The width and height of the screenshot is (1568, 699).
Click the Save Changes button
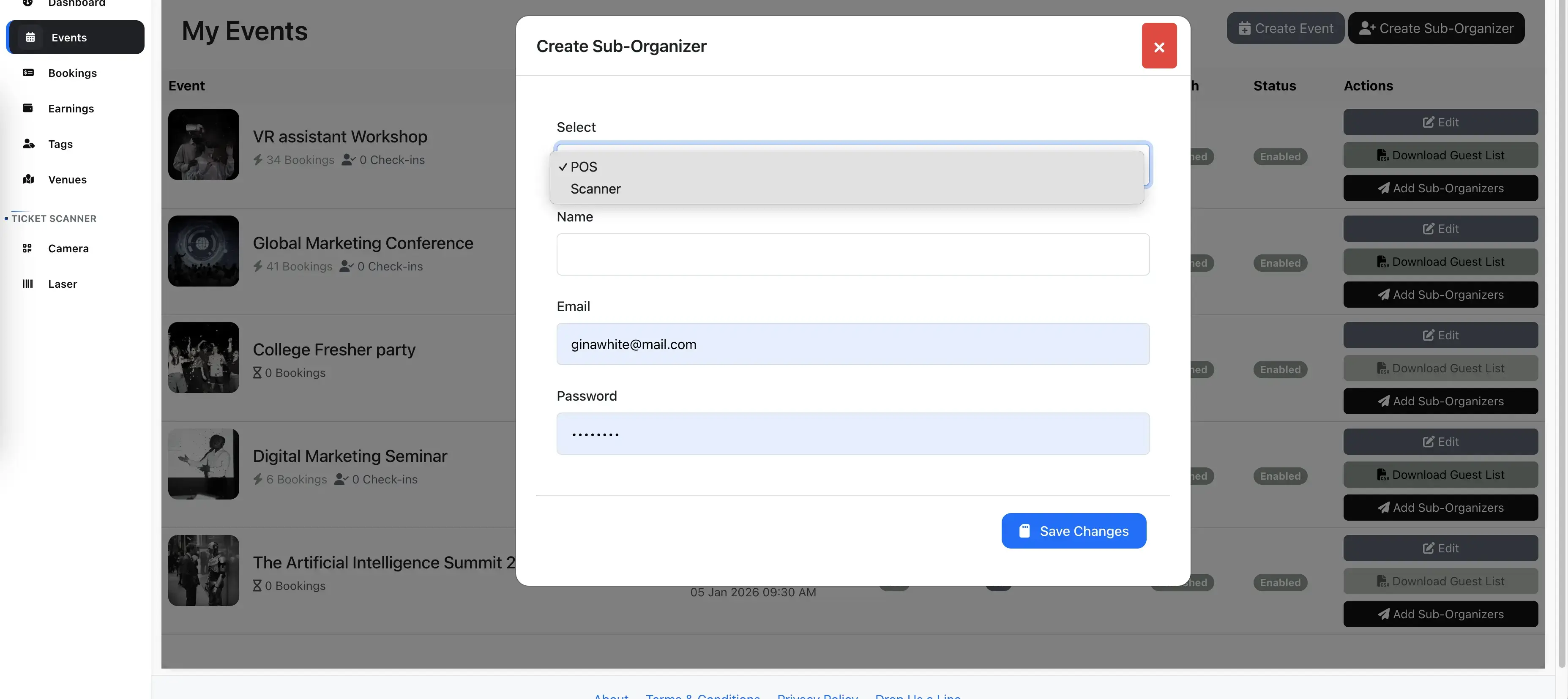pos(1073,530)
